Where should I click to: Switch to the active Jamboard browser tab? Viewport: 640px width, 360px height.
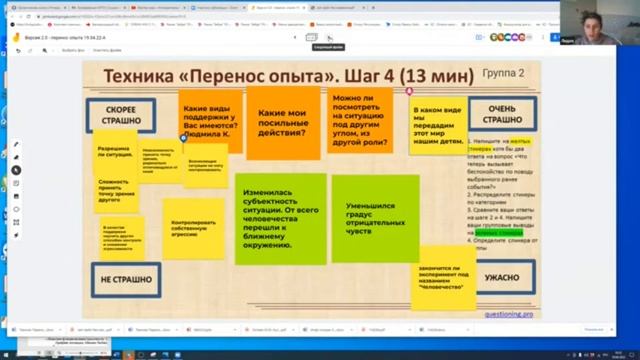tap(278, 8)
